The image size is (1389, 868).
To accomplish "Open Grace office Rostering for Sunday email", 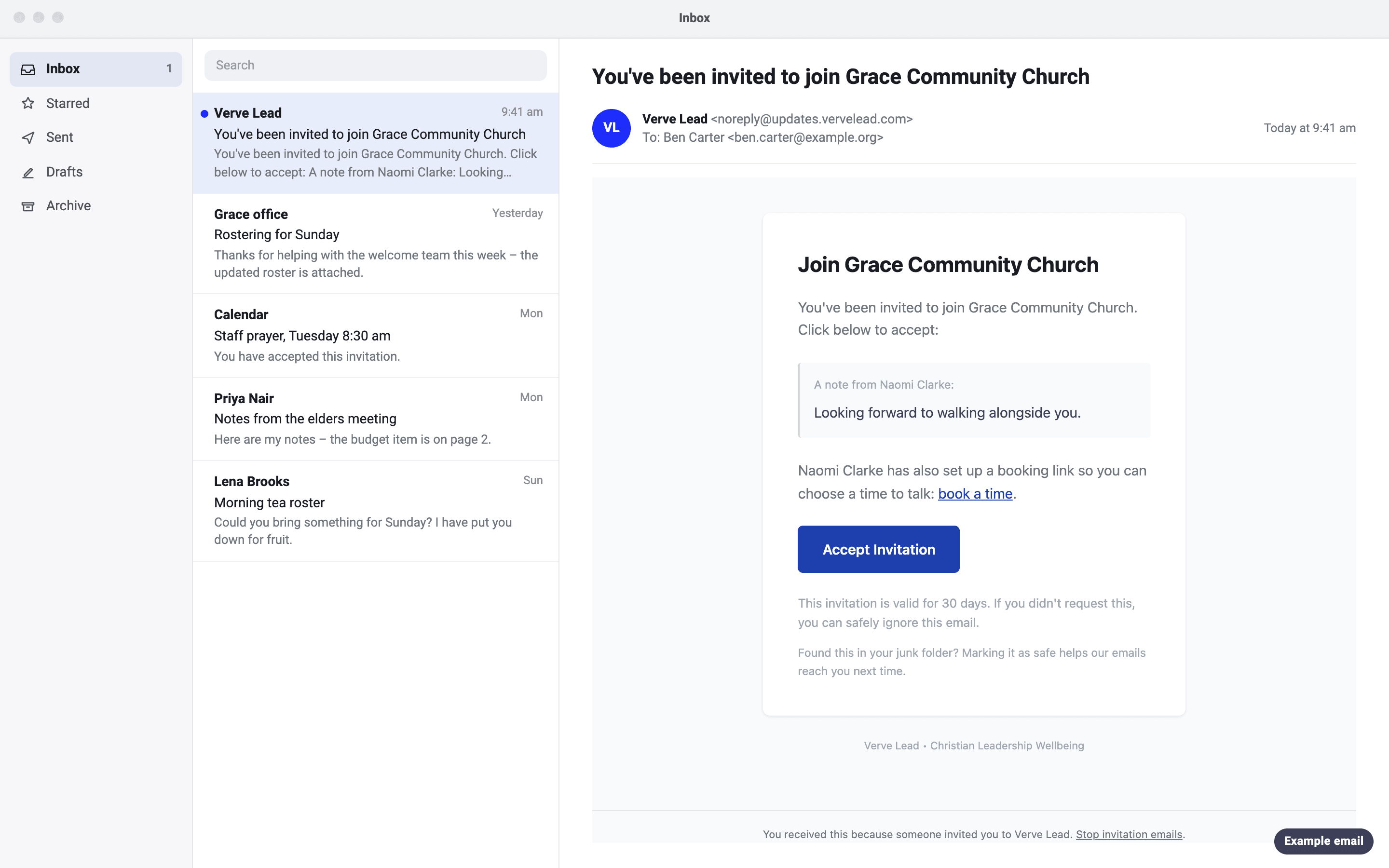I will [375, 244].
